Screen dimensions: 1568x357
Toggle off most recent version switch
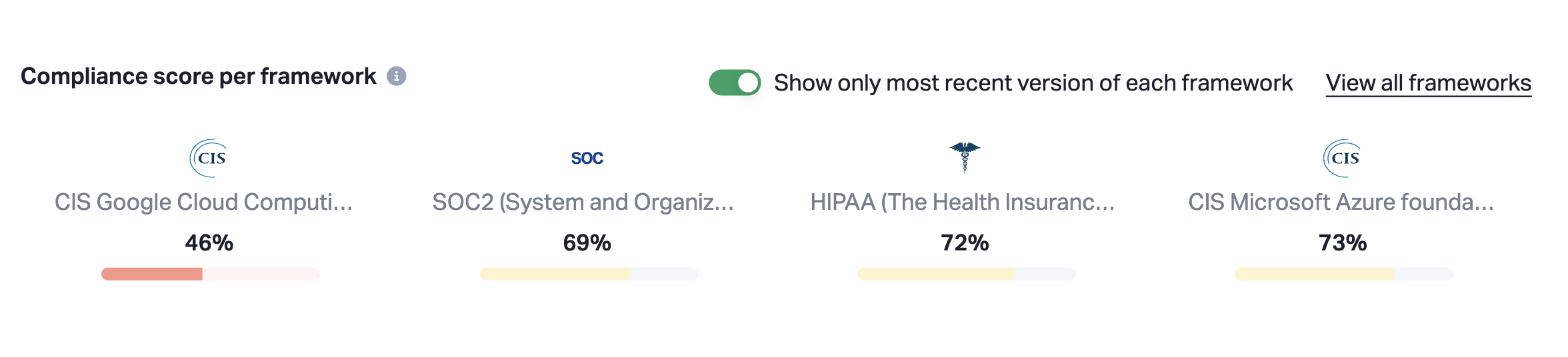pos(735,83)
